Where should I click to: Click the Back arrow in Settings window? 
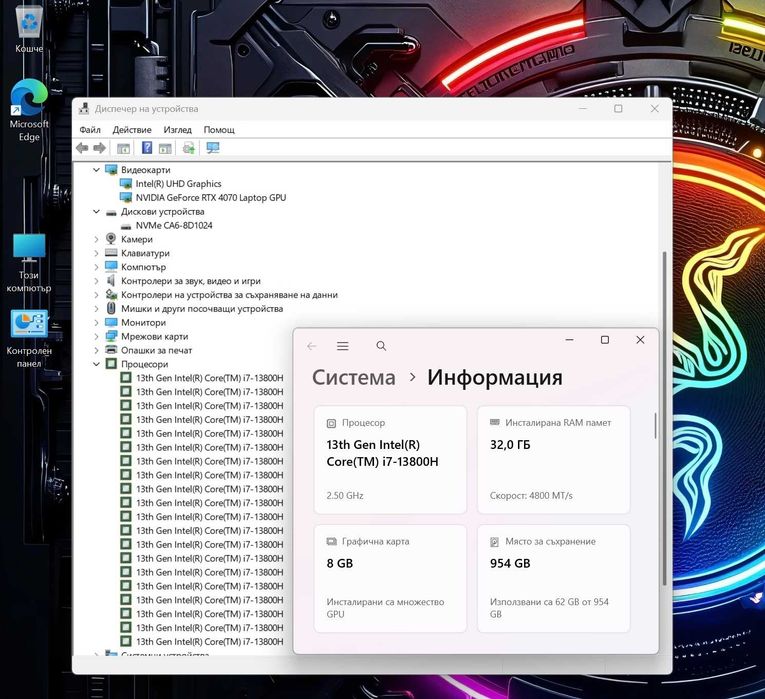tap(312, 346)
